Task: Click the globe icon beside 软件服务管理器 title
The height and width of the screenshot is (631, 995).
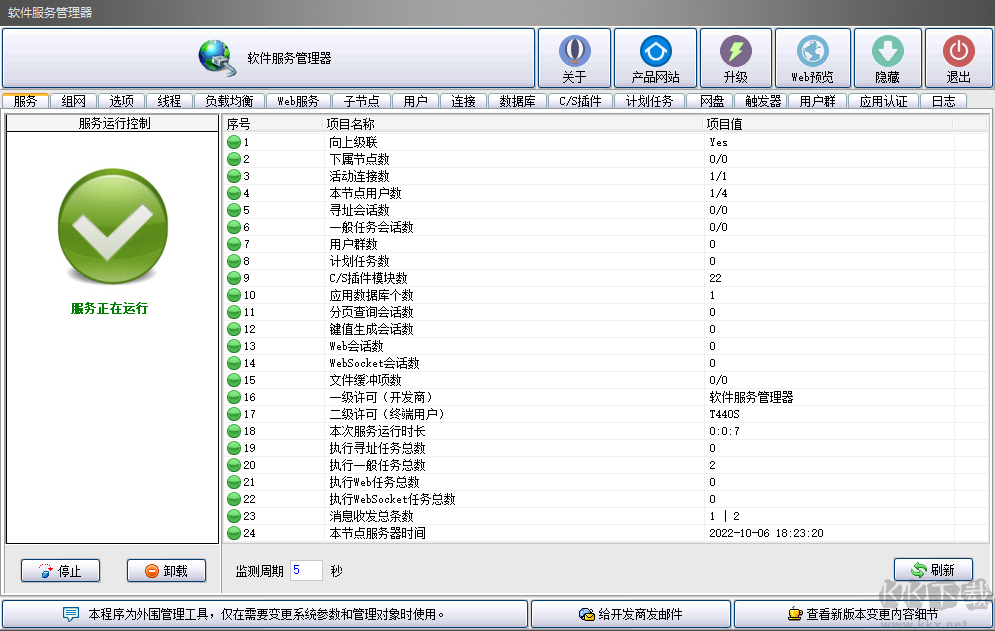Action: point(215,55)
